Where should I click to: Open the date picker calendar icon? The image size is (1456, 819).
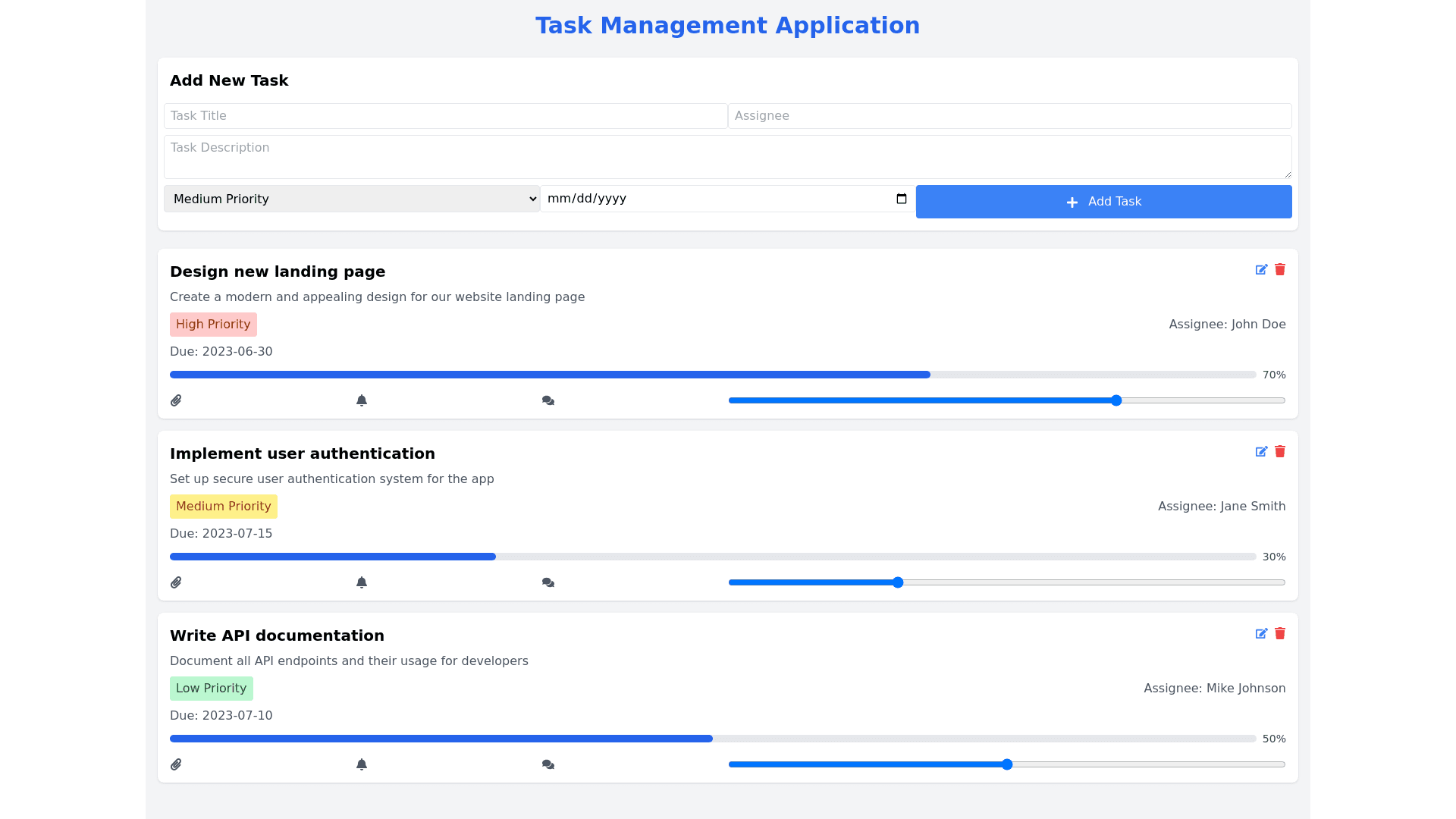tap(901, 199)
